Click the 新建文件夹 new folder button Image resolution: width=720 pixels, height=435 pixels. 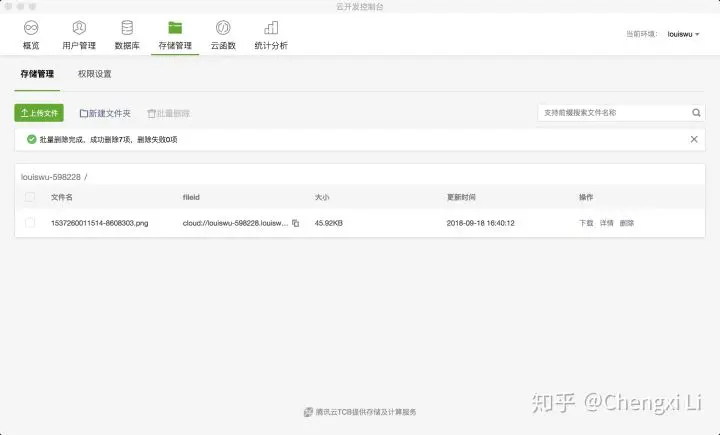click(105, 113)
